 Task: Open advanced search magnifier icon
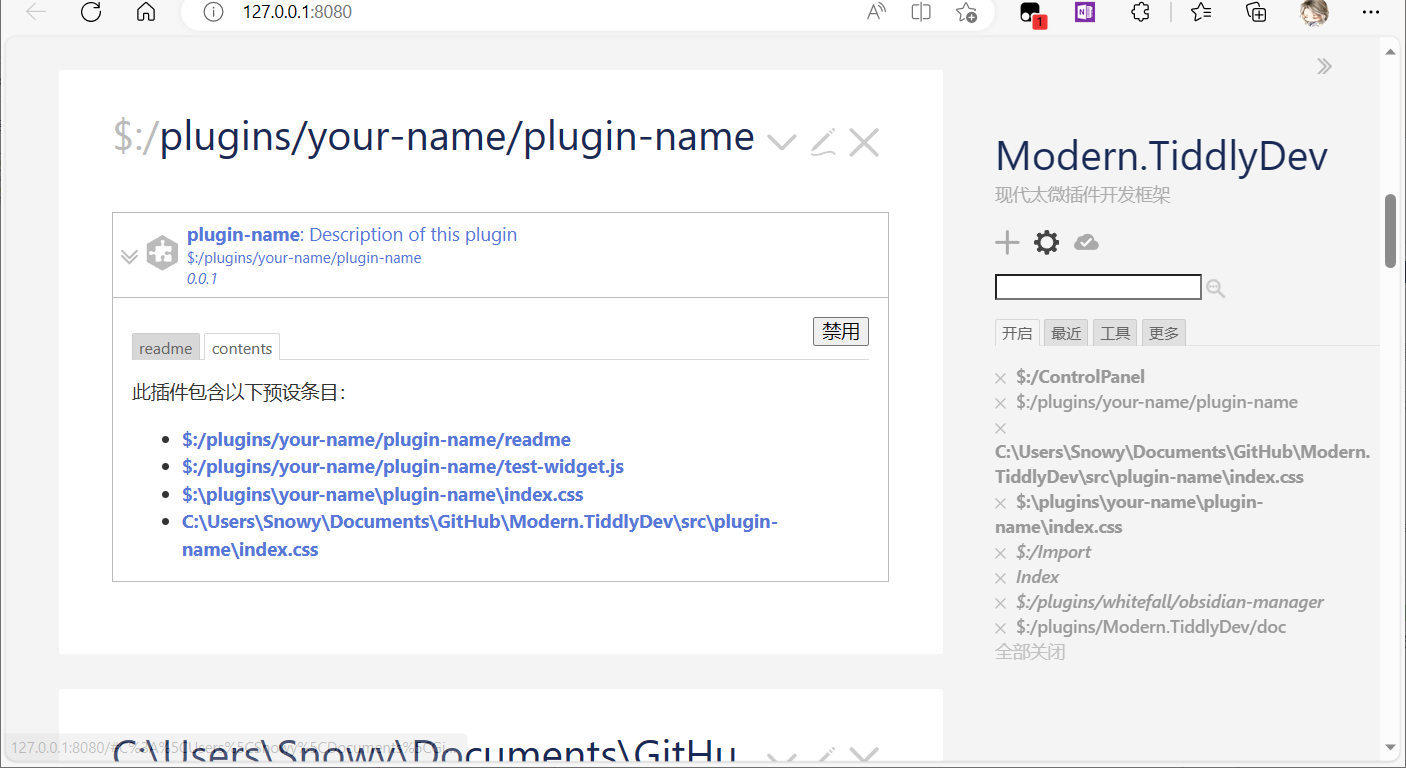coord(1216,288)
